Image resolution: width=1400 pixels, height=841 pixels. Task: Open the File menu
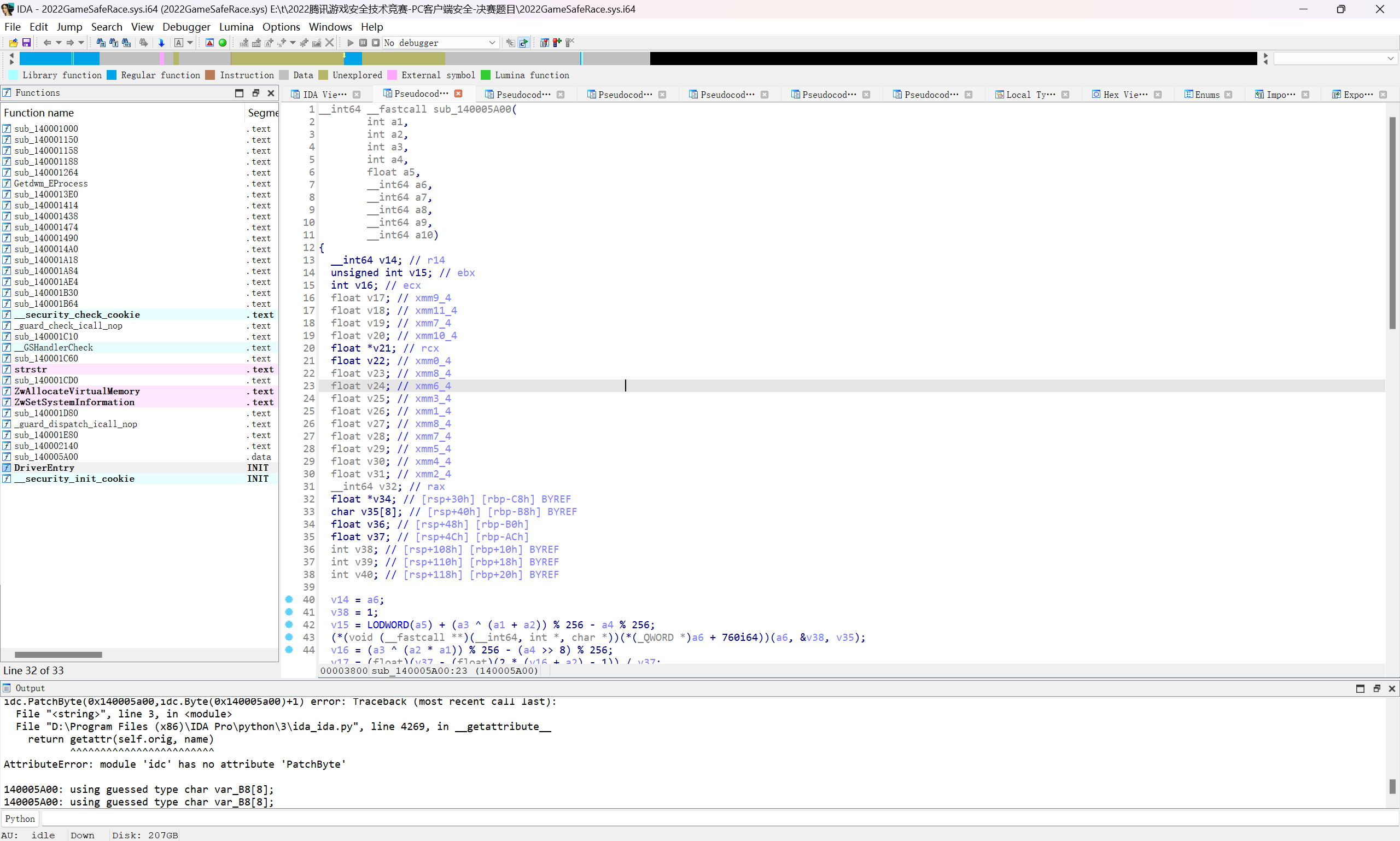pyautogui.click(x=13, y=27)
